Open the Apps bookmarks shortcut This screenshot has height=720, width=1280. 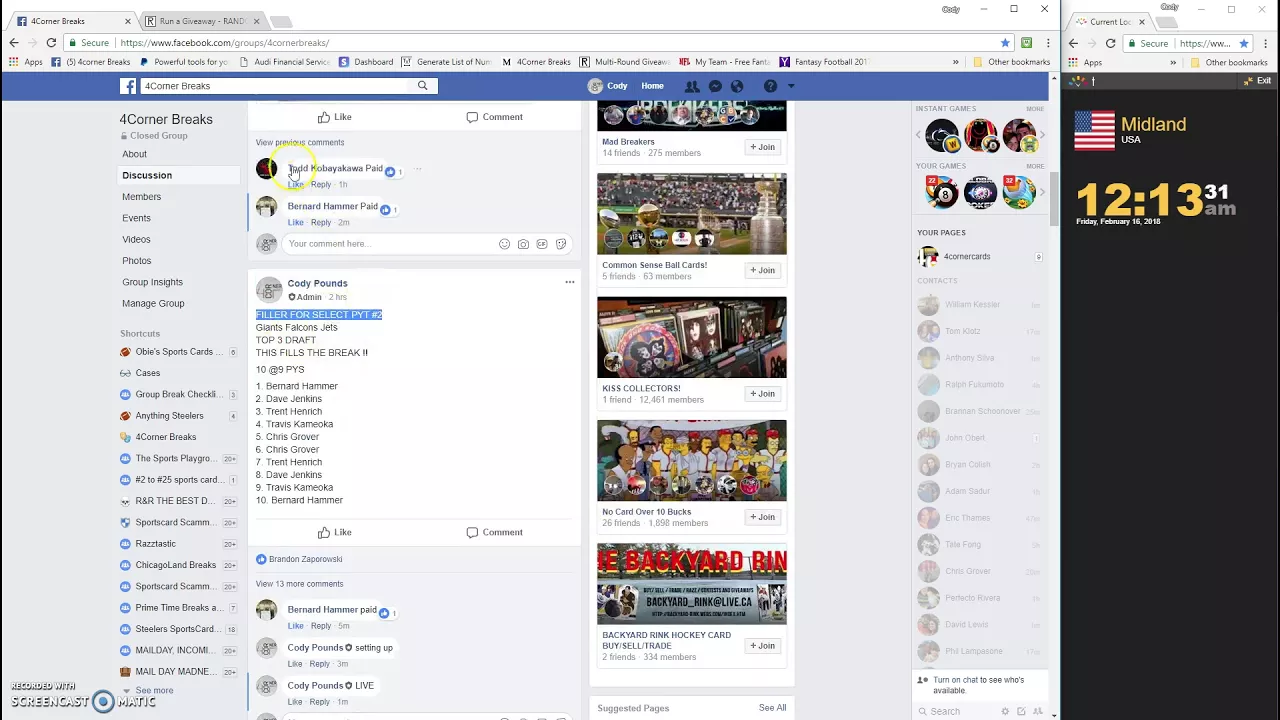coord(26,62)
